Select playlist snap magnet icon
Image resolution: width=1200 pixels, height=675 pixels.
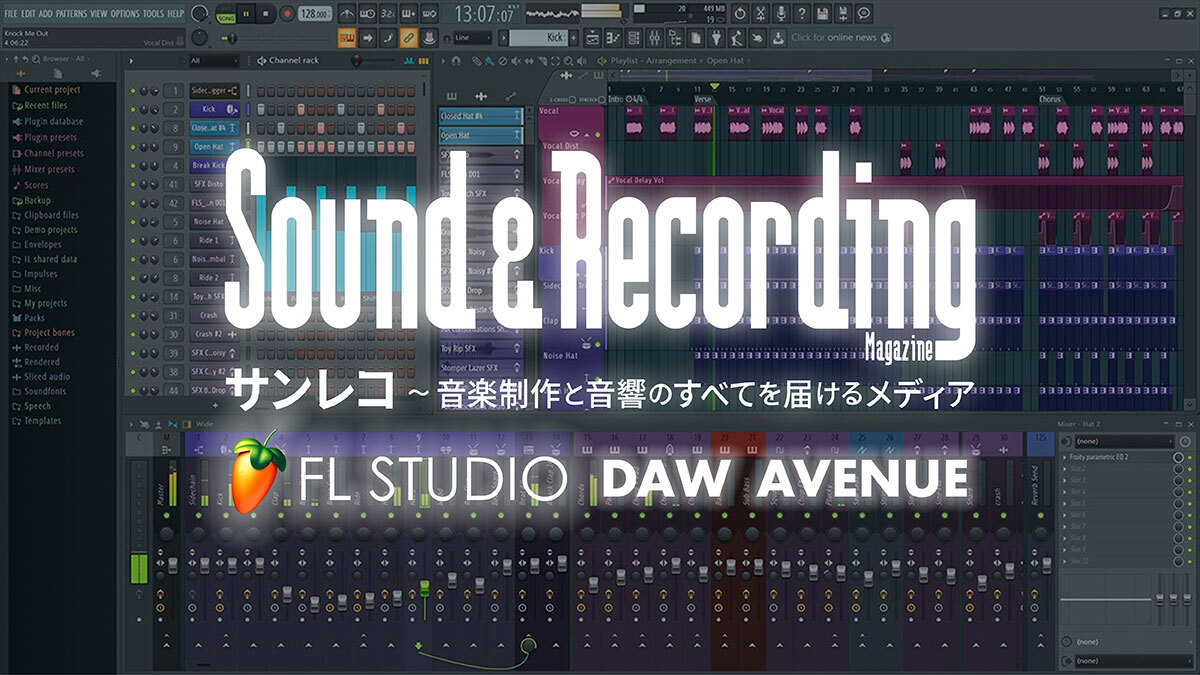(x=456, y=61)
